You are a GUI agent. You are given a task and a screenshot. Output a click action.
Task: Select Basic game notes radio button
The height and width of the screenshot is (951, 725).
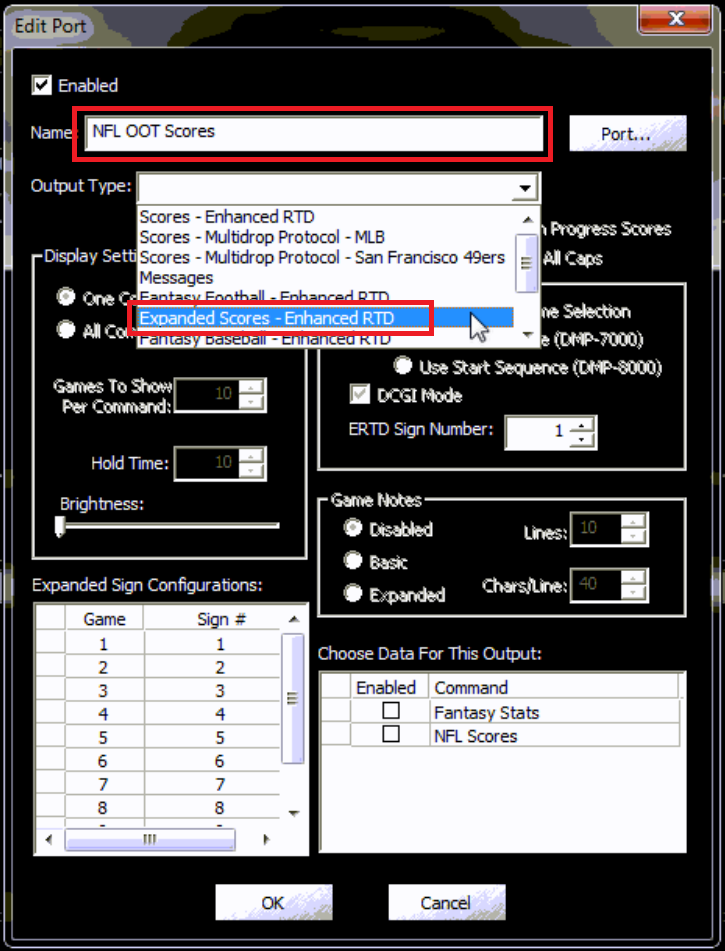point(353,562)
